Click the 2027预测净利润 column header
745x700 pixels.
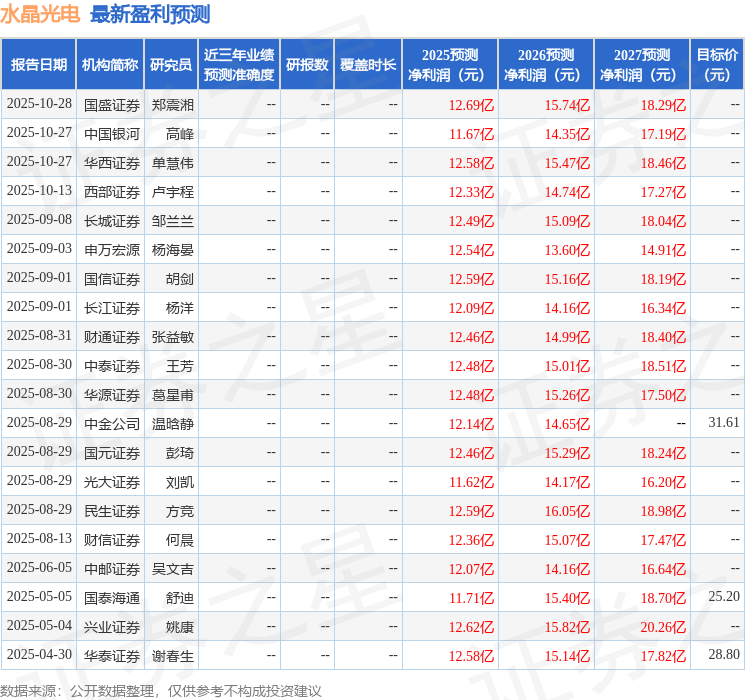(641, 65)
